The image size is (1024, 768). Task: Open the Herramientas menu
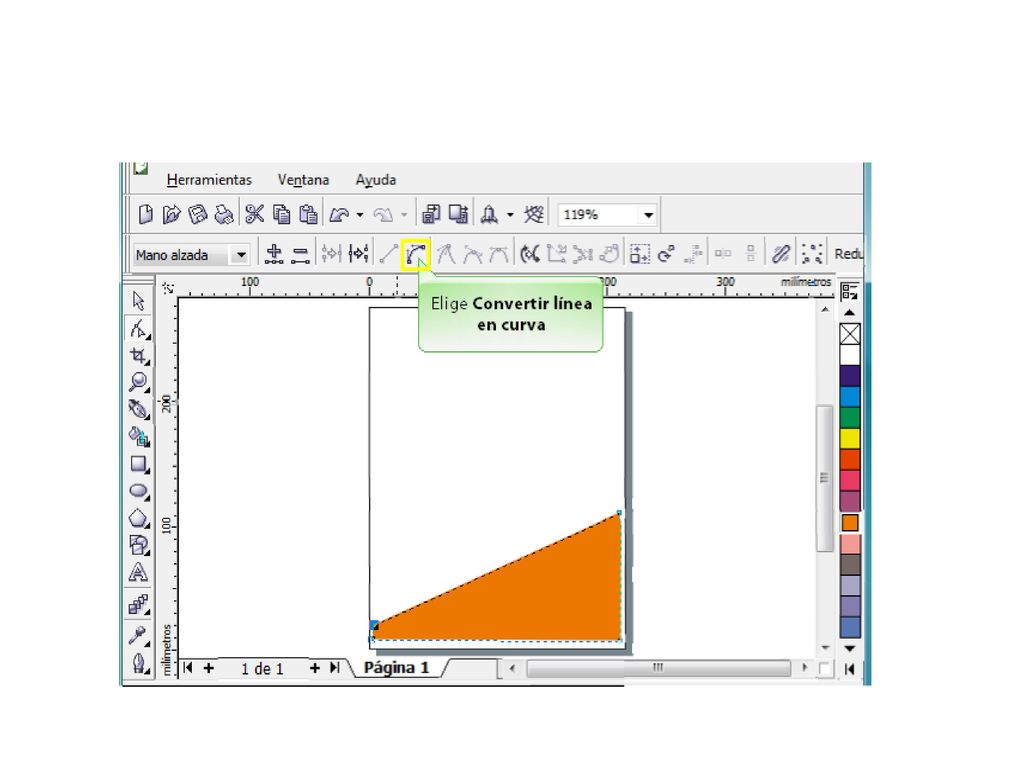(x=209, y=180)
